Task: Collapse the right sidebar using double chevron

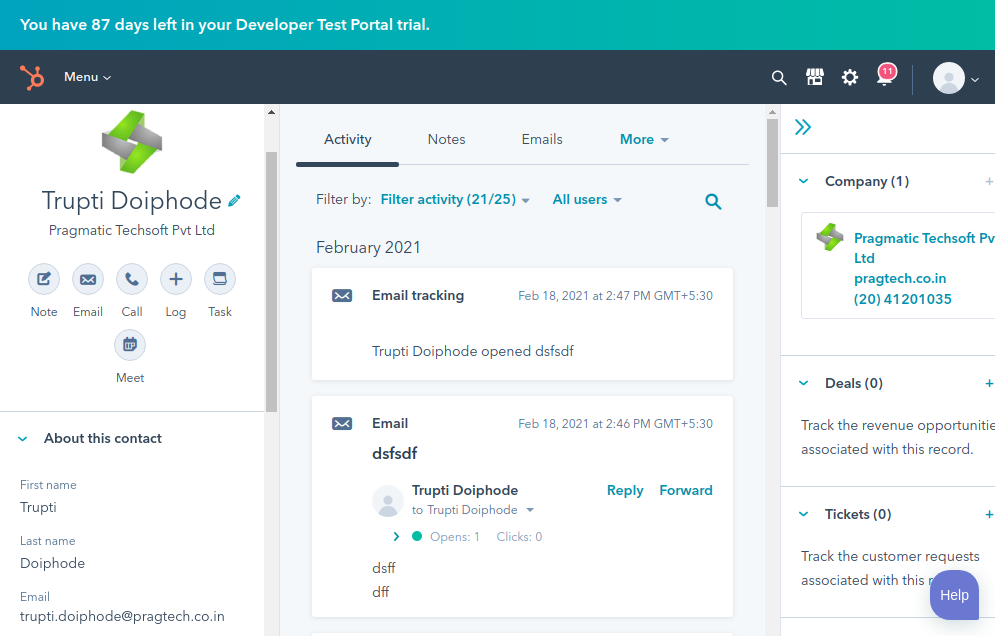Action: [803, 127]
